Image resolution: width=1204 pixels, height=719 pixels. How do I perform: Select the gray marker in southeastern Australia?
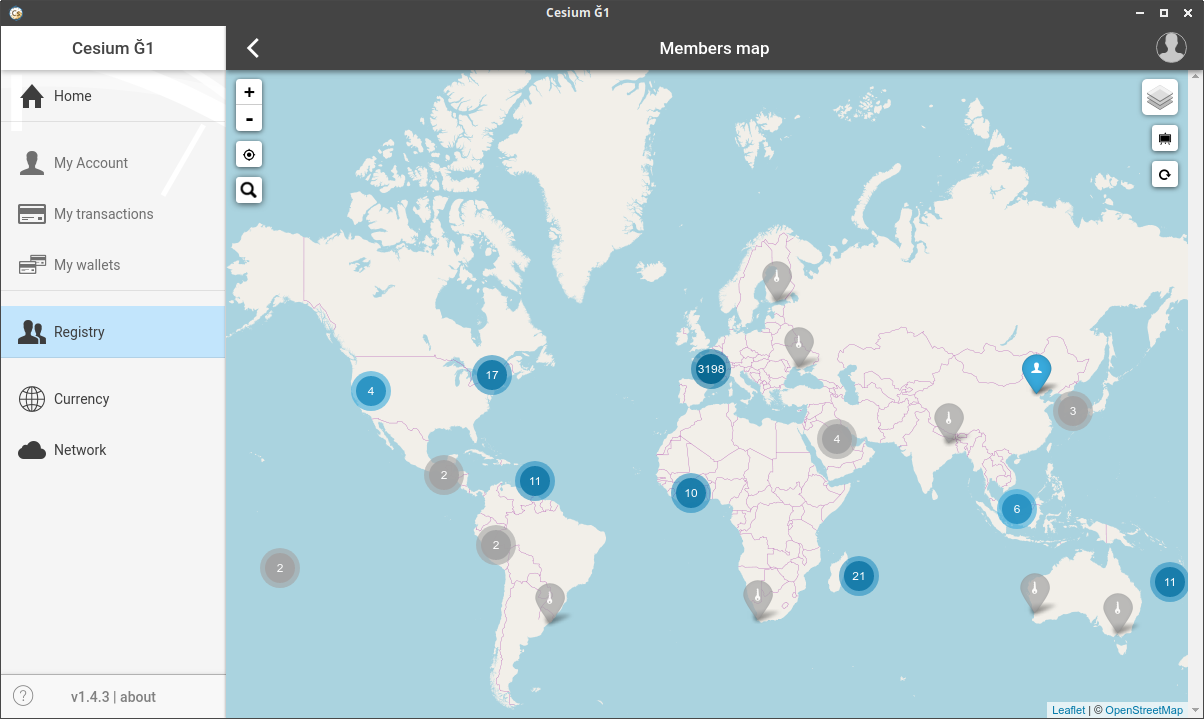1118,611
